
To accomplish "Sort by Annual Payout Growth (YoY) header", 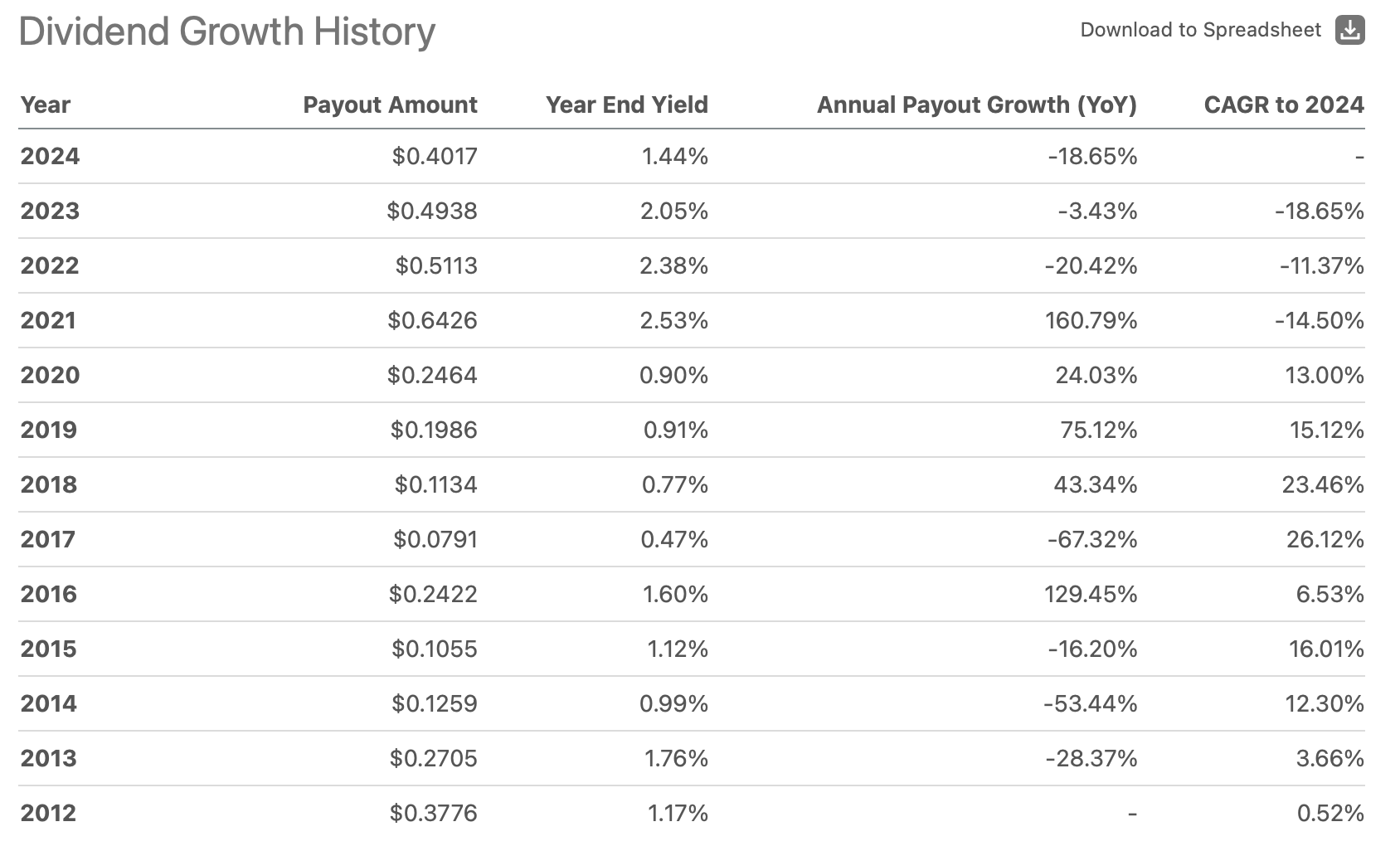I will click(977, 105).
